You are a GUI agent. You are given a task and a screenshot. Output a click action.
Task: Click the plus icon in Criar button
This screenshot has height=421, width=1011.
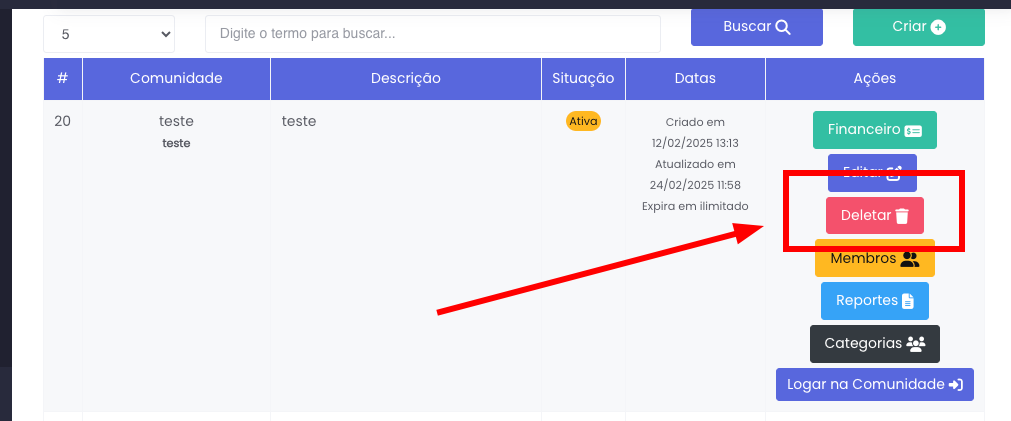click(x=938, y=27)
